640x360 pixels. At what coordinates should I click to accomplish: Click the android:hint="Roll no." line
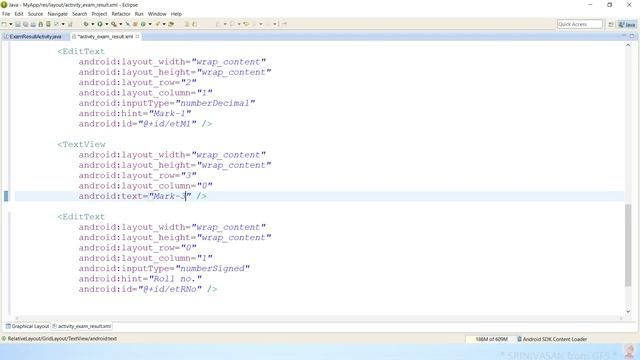click(x=140, y=279)
